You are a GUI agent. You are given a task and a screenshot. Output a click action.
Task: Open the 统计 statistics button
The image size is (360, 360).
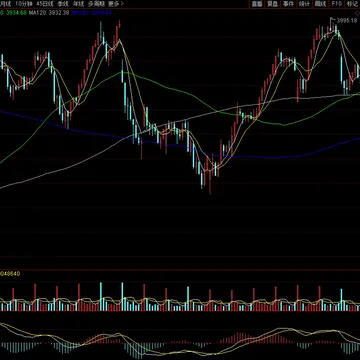[x=304, y=4]
